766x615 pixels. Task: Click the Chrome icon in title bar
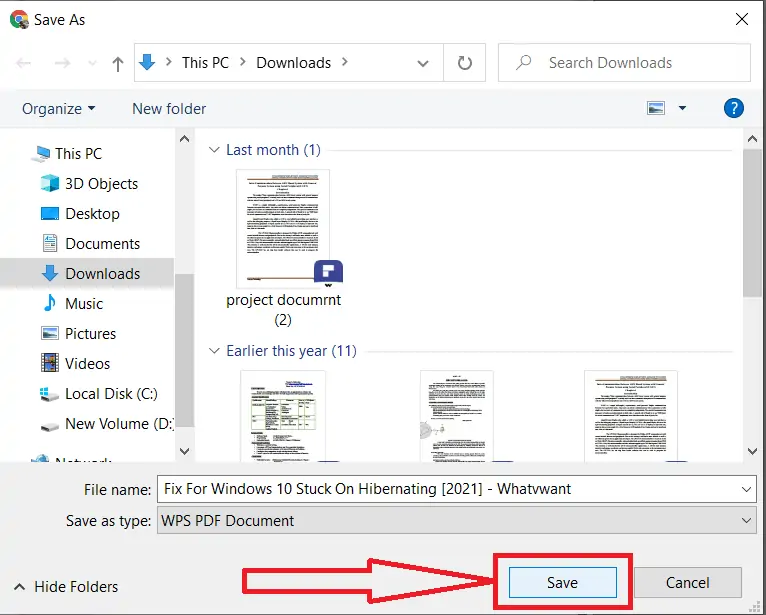tap(19, 20)
